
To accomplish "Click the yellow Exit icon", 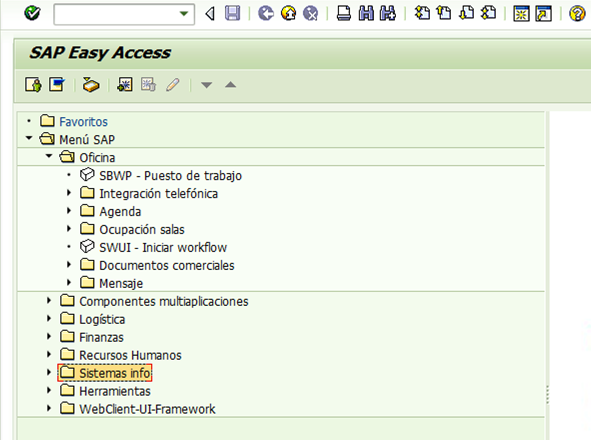I will (x=288, y=14).
